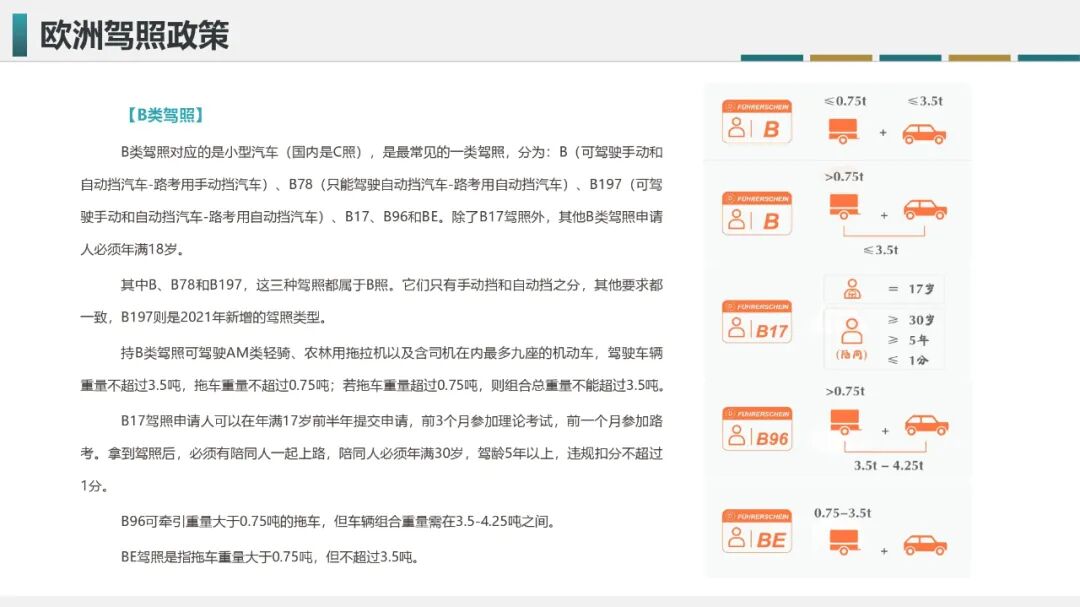Click the accompanying person icon above (陪同)
The width and height of the screenshot is (1080, 607).
click(852, 331)
